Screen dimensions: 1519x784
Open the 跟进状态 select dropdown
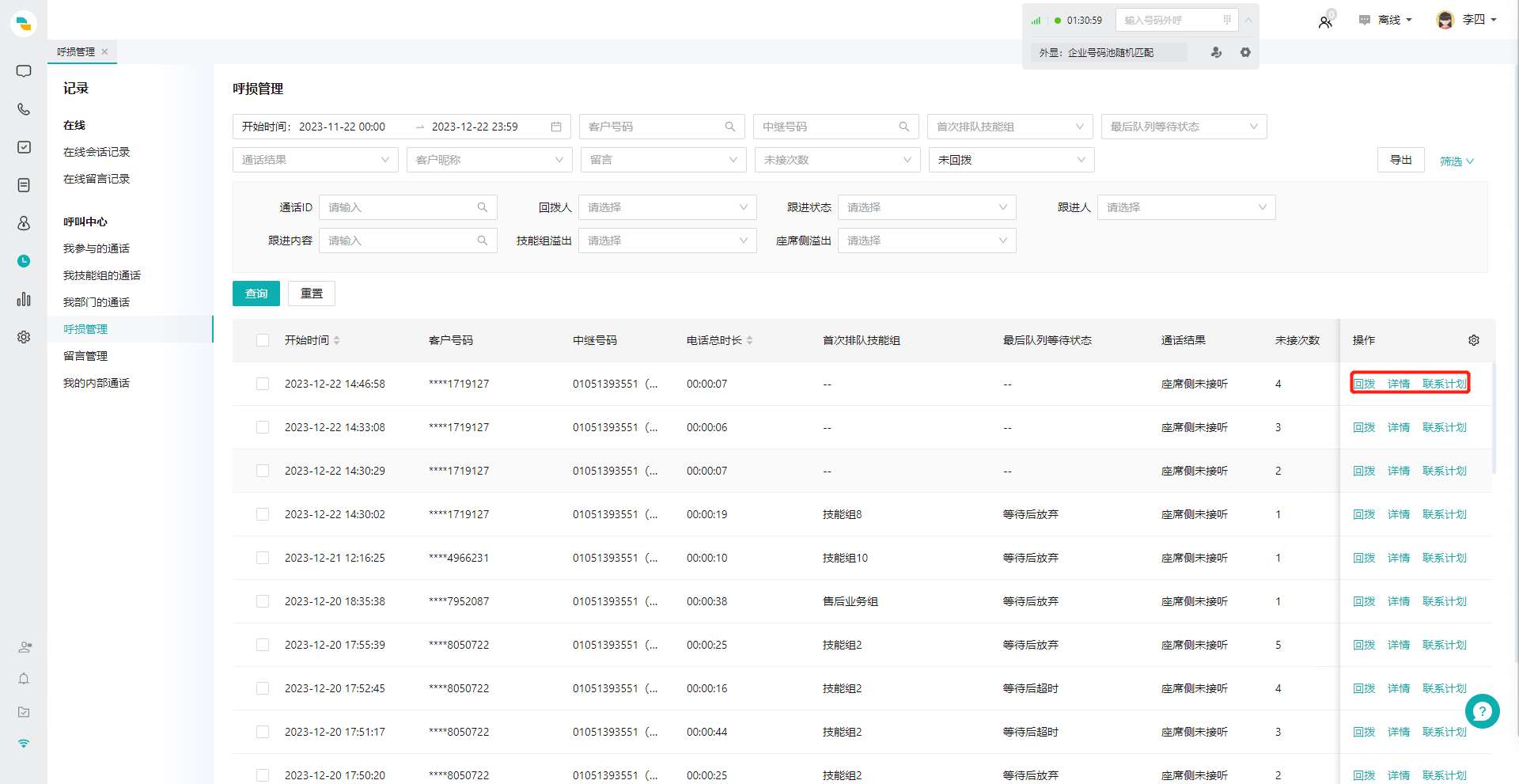[927, 207]
